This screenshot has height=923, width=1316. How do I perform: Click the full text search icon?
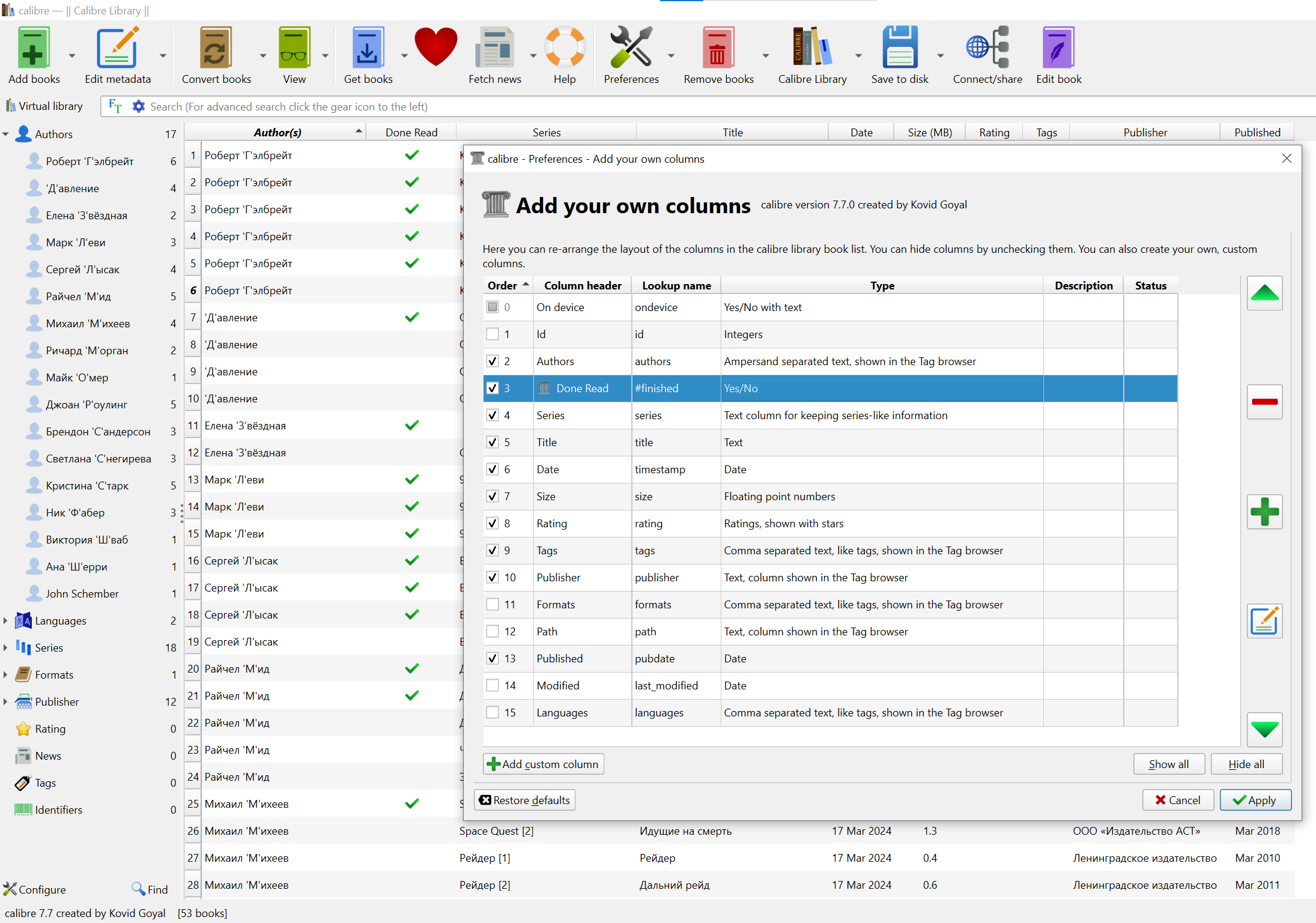(115, 106)
